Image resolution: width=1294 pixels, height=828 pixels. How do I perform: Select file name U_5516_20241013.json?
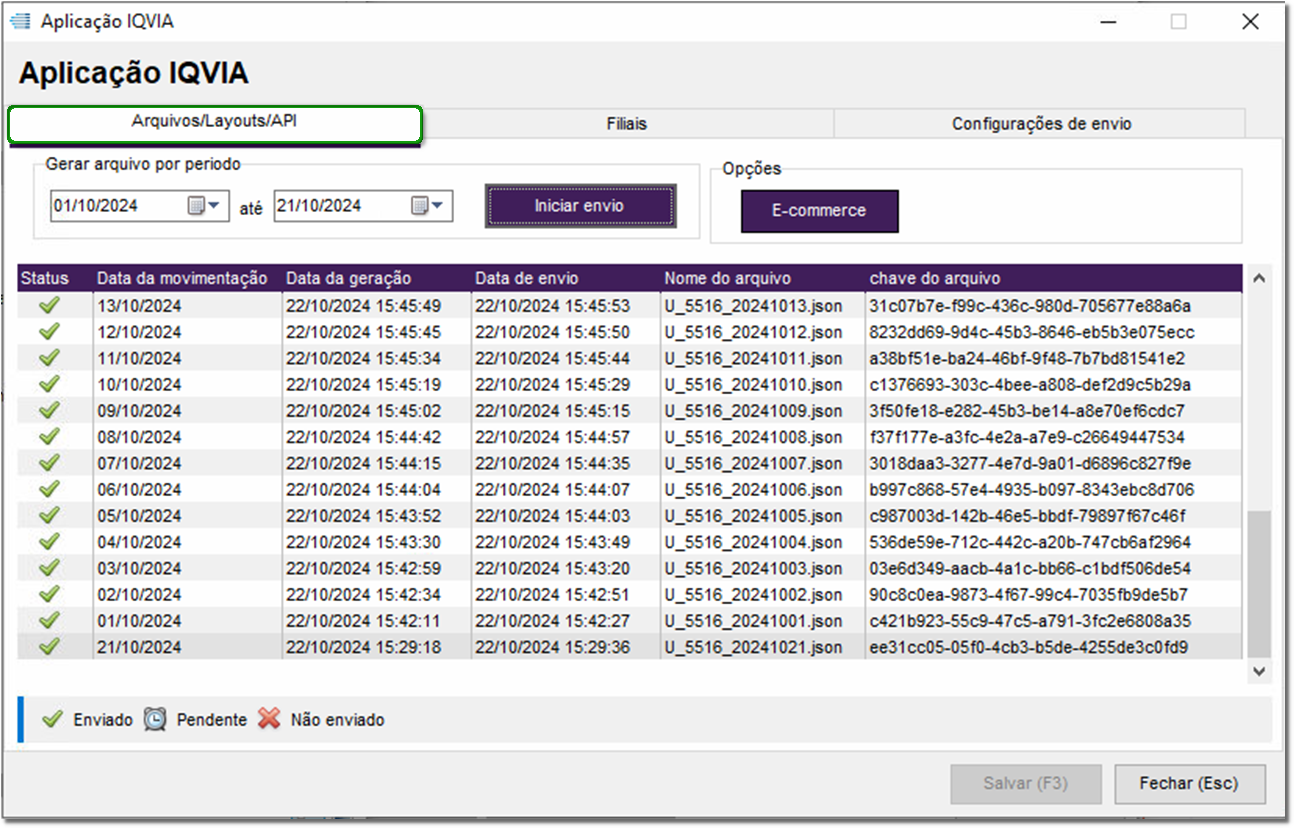[x=753, y=305]
